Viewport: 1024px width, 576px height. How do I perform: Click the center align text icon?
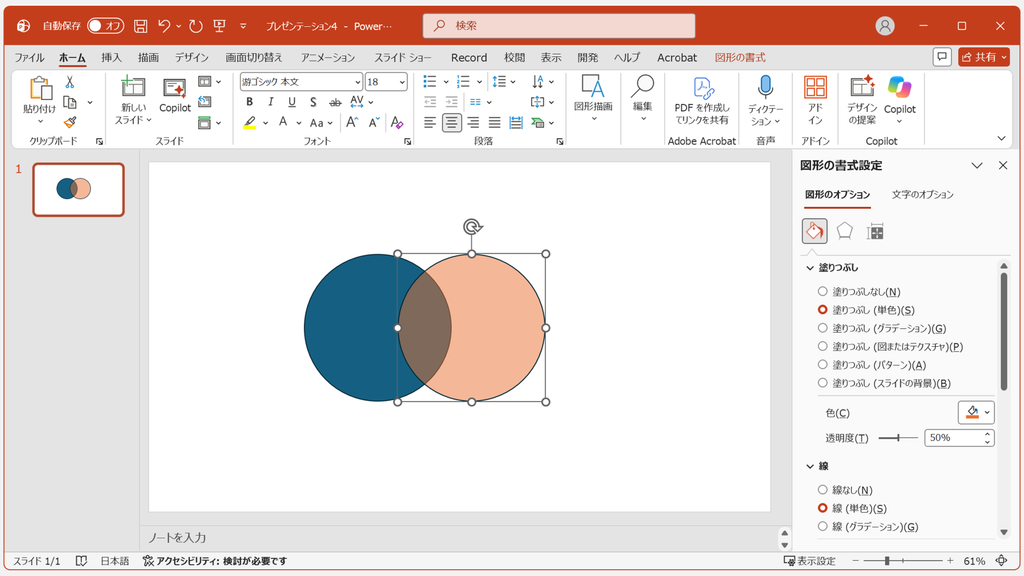[451, 122]
